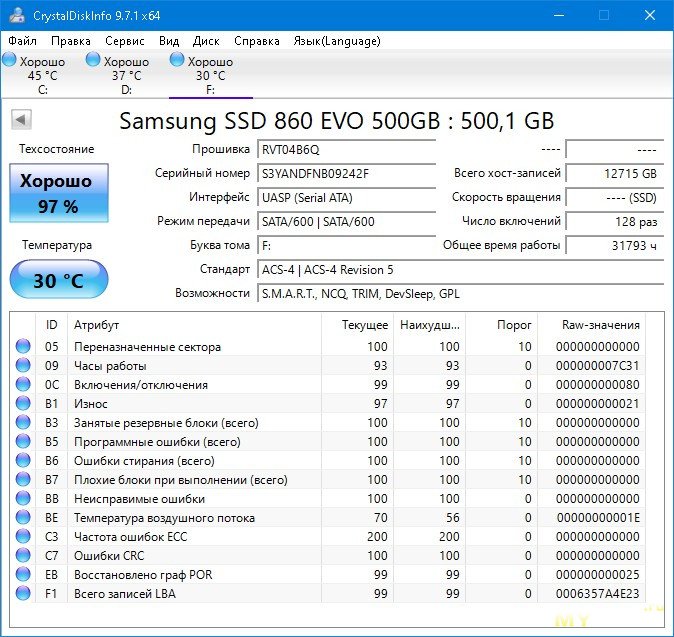Click the Серийный номер value field

pyautogui.click(x=346, y=173)
